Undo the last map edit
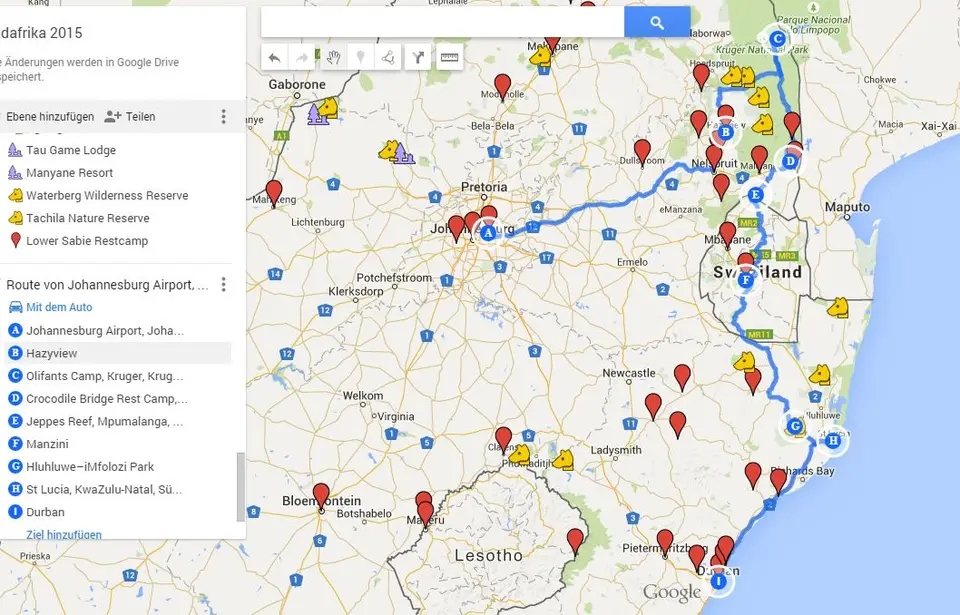 (x=274, y=58)
